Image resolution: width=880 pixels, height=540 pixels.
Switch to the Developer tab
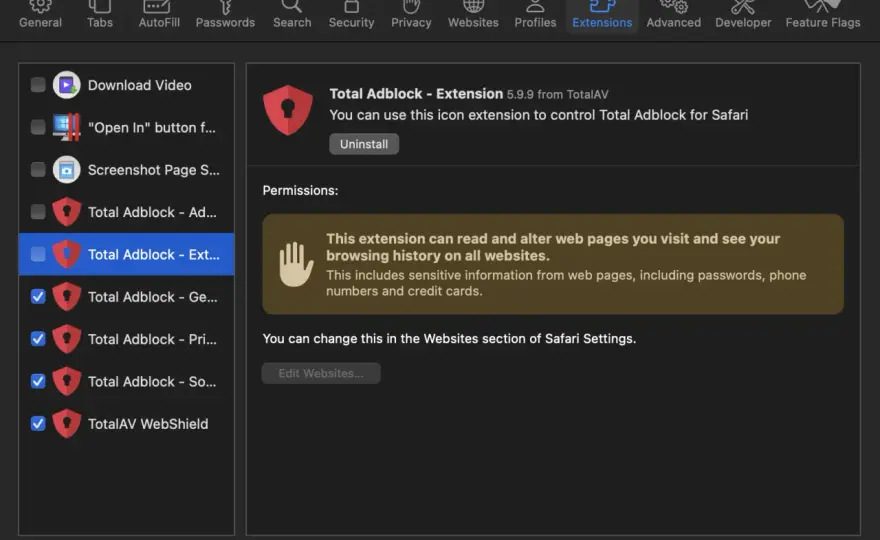[743, 16]
